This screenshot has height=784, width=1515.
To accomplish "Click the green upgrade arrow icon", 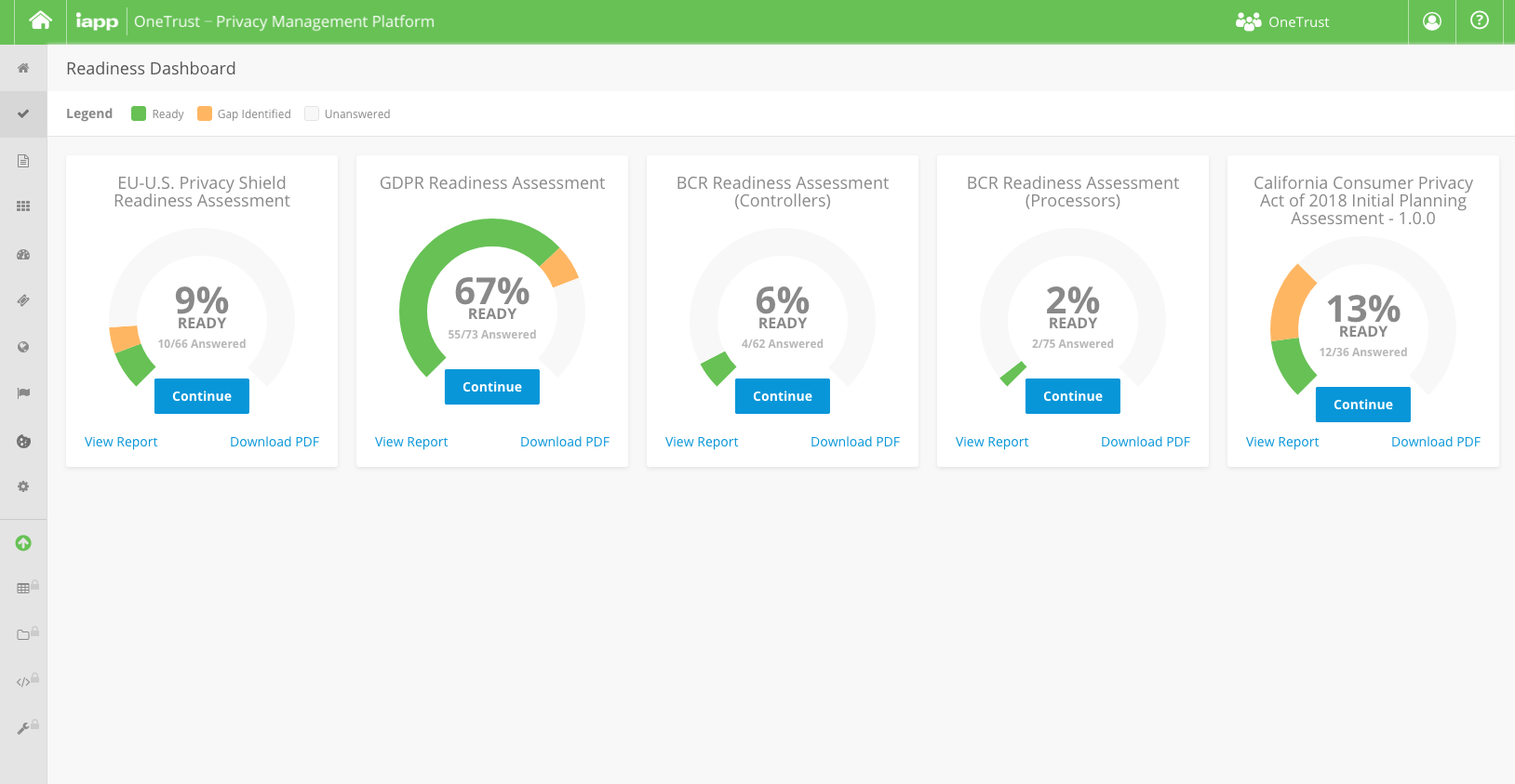I will 23,543.
